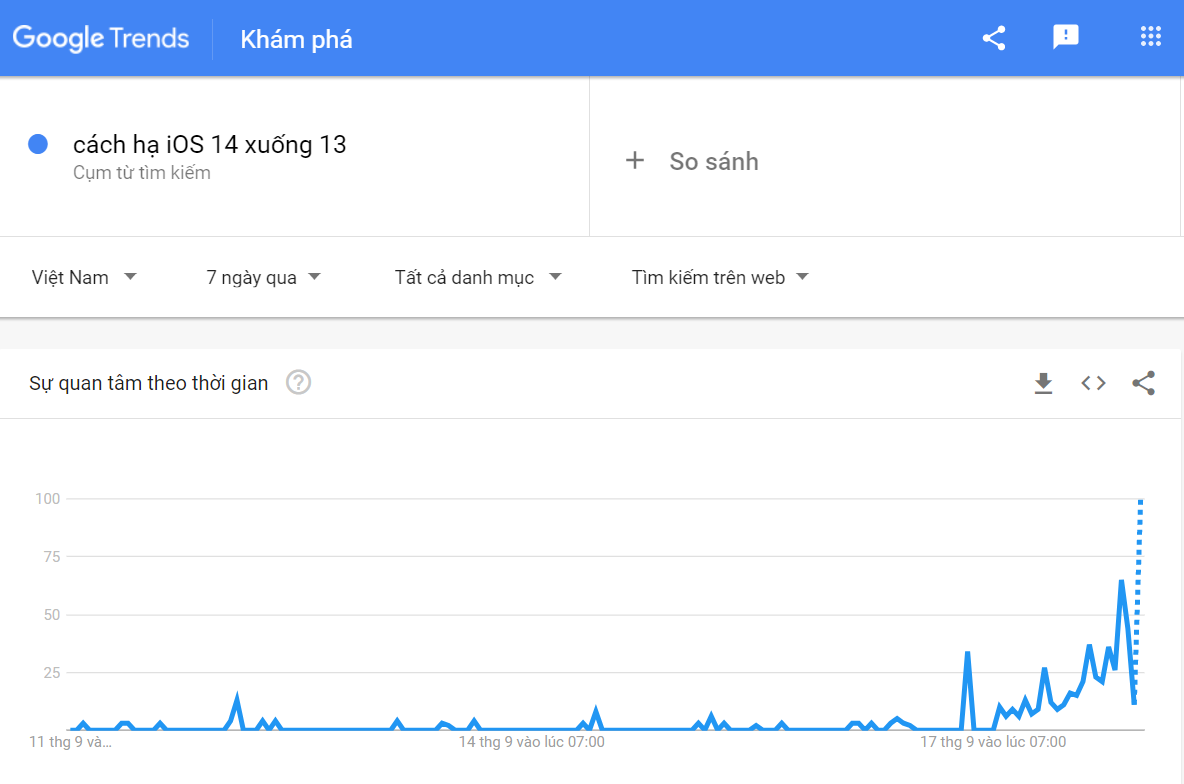The height and width of the screenshot is (784, 1184).
Task: Download the interest over time CSV
Action: tap(1043, 383)
